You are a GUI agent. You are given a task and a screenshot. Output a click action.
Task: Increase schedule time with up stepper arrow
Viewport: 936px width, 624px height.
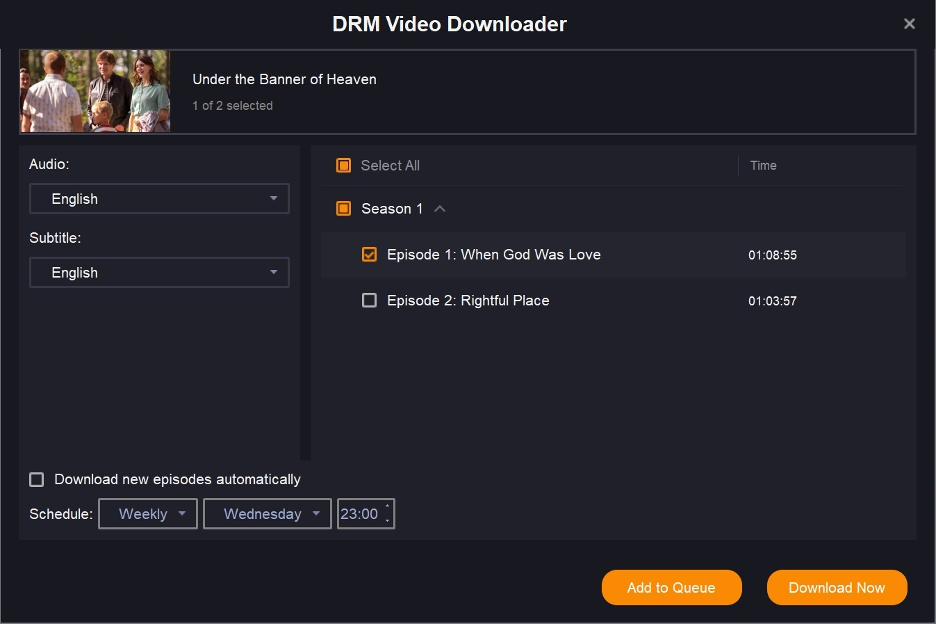(387, 506)
